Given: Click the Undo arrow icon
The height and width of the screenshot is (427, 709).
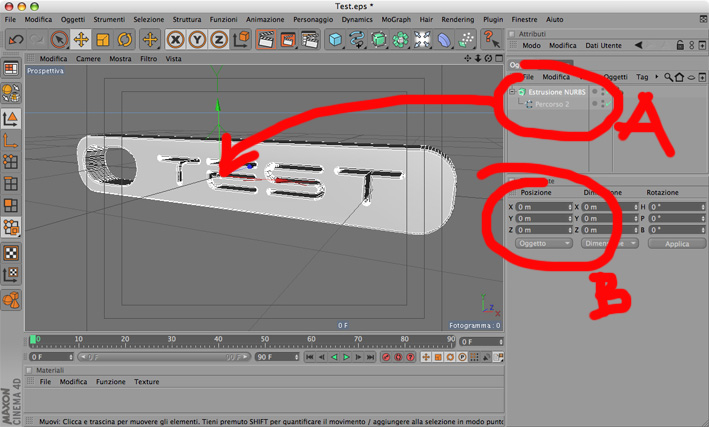Looking at the screenshot, I should point(16,40).
